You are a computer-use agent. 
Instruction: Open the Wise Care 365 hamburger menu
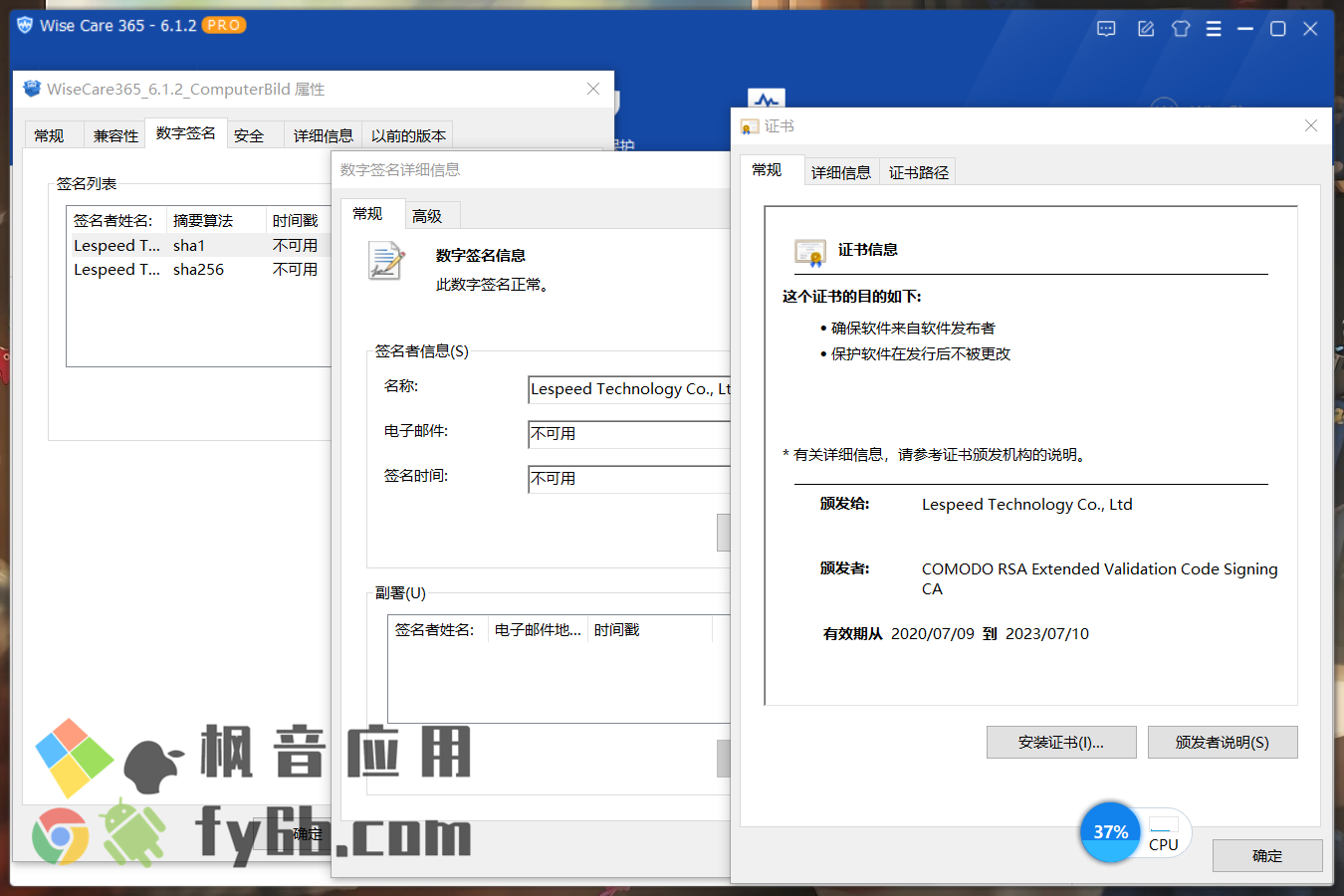coord(1214,29)
